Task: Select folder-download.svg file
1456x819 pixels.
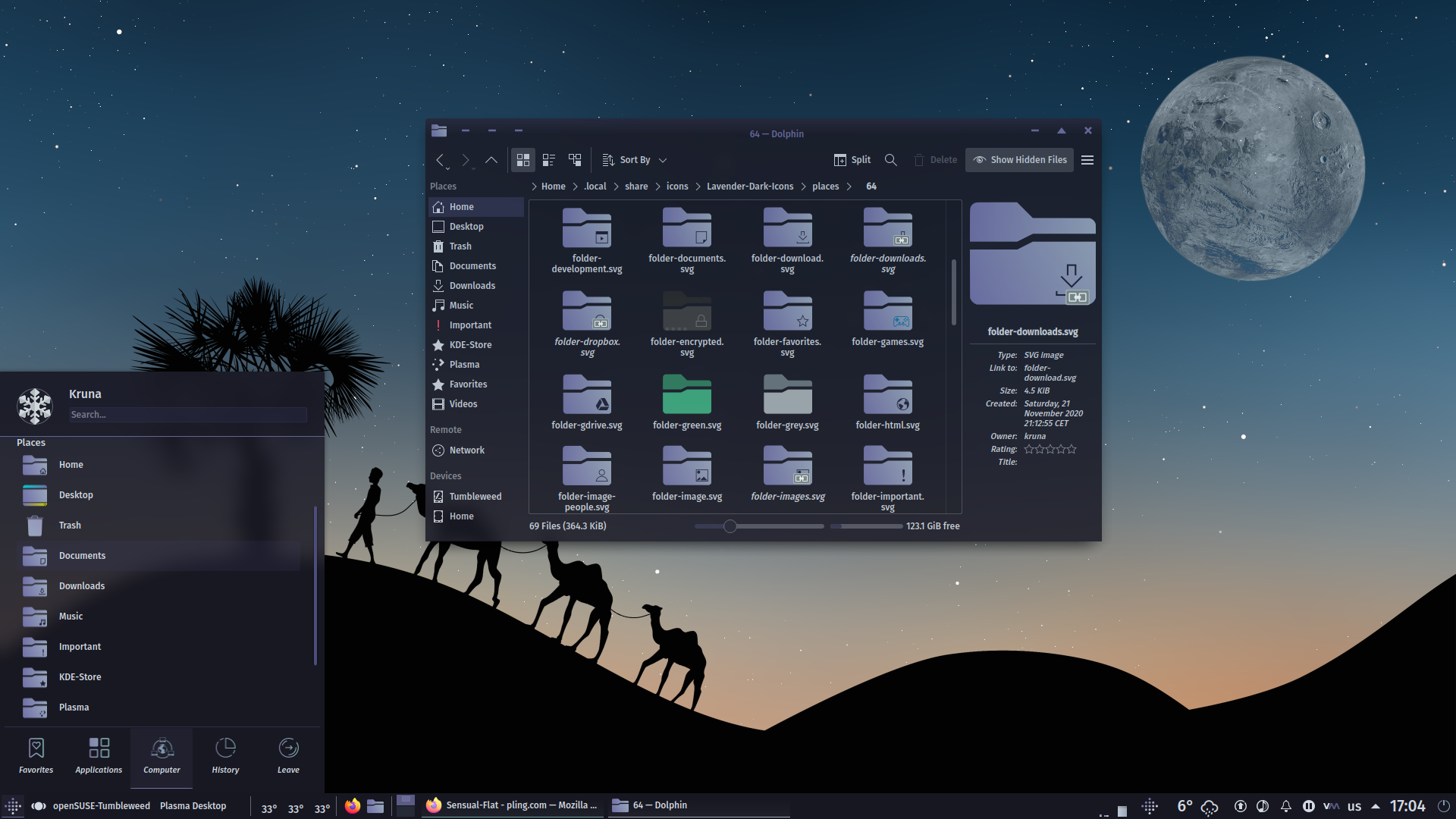Action: pos(787,240)
